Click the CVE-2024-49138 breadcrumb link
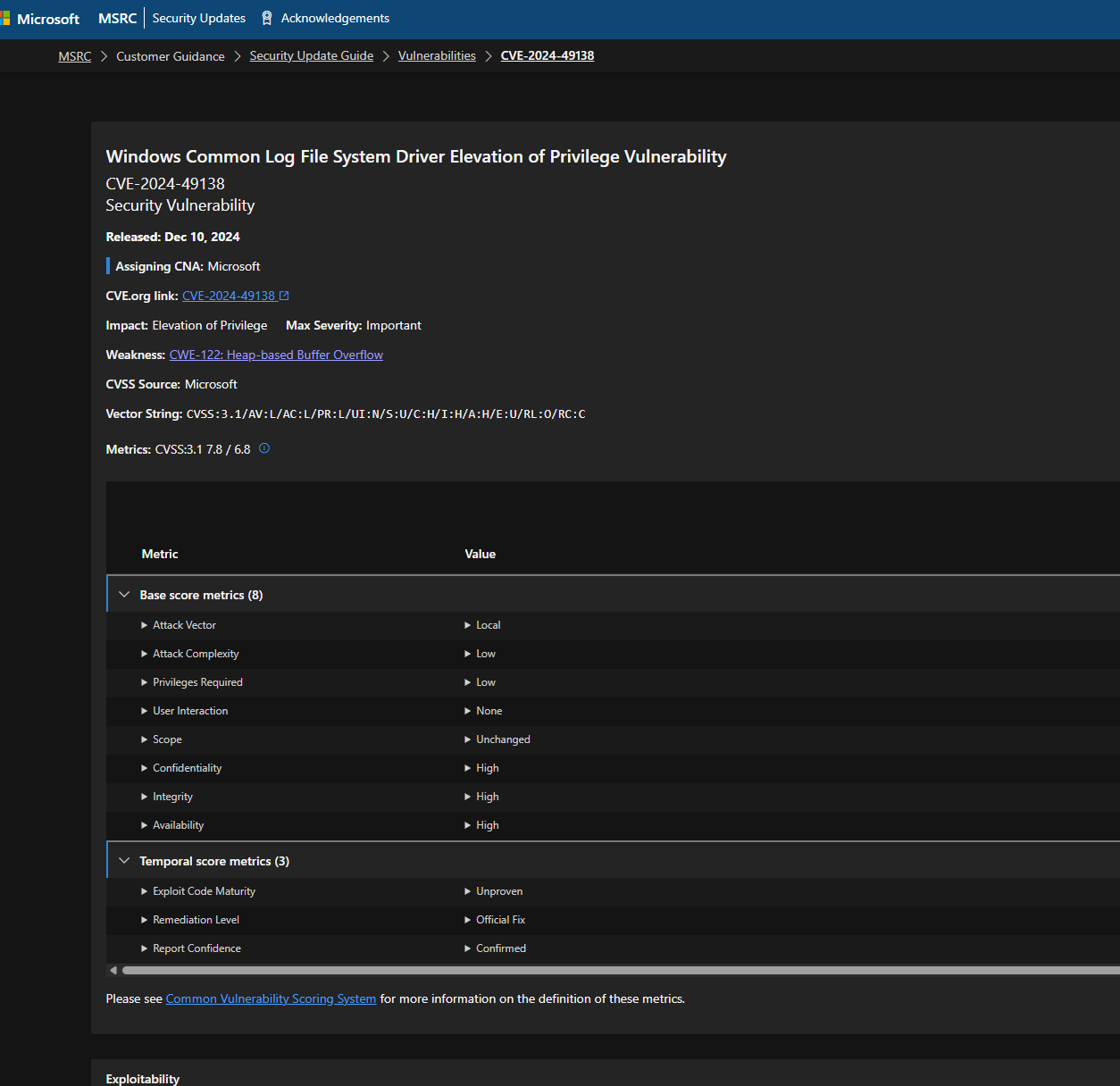The width and height of the screenshot is (1120, 1086). tap(547, 56)
